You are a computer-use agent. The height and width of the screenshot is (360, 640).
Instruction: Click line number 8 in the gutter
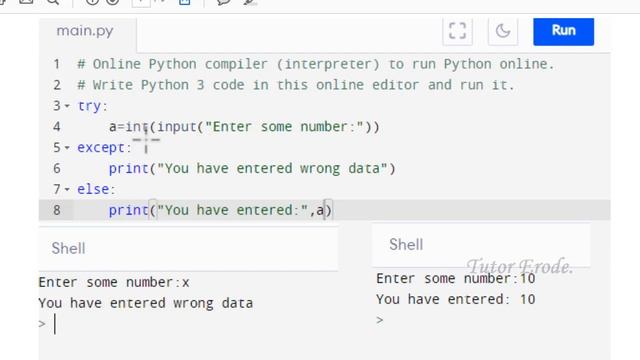click(57, 210)
